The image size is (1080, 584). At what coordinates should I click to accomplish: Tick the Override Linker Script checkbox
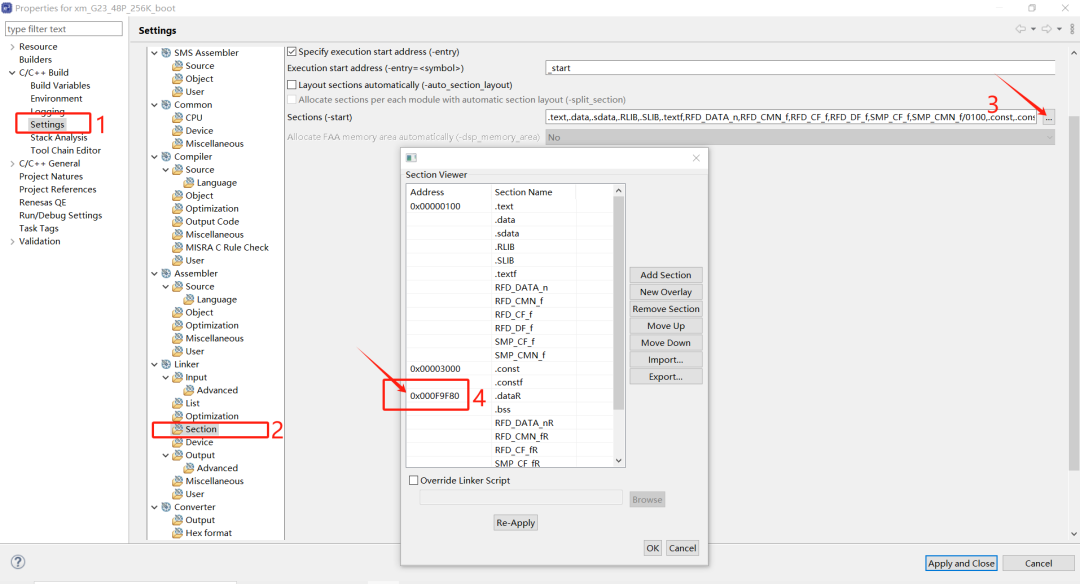coord(413,481)
